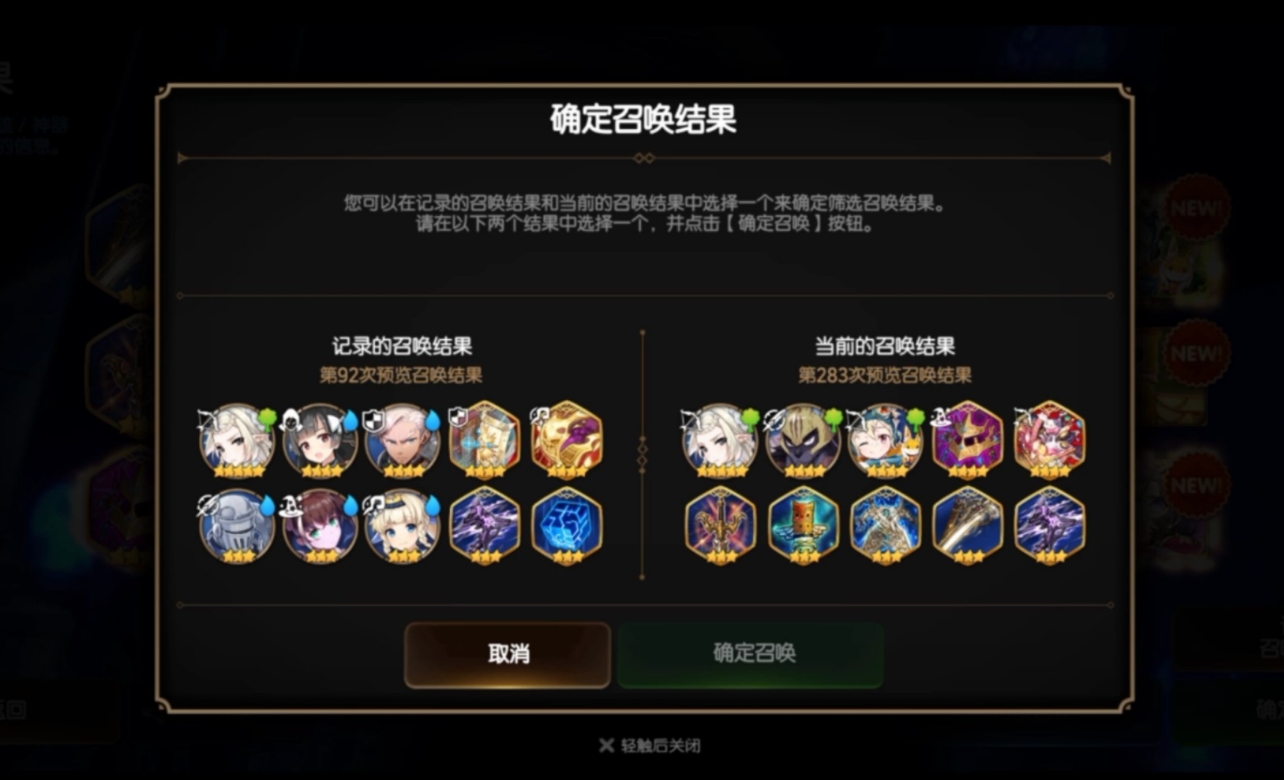The width and height of the screenshot is (1284, 780).
Task: Select golden masked red artifact icon in recorded results
Action: (x=567, y=440)
